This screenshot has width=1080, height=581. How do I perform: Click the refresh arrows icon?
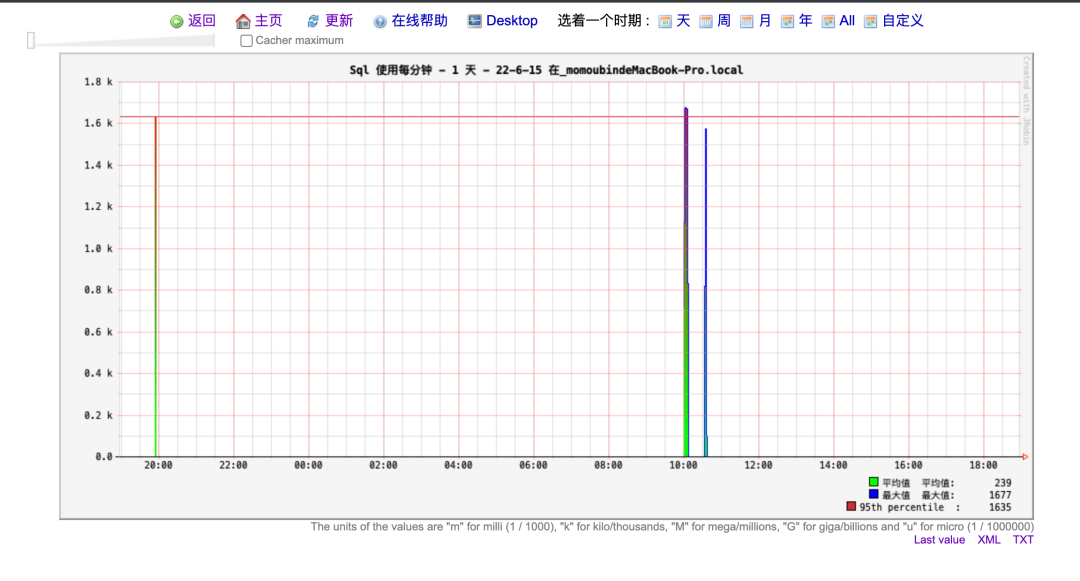tap(313, 21)
